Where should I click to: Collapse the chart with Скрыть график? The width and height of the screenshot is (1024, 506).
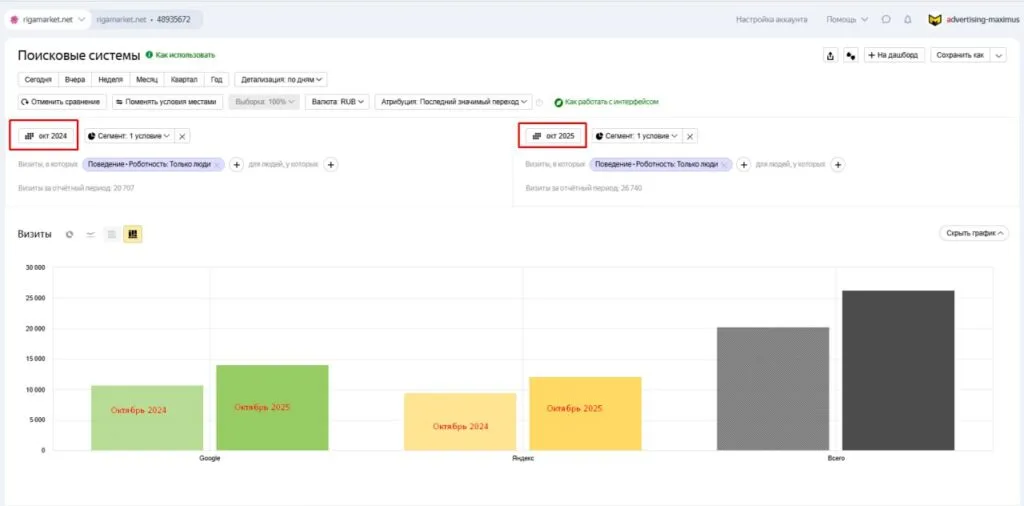pyautogui.click(x=974, y=233)
